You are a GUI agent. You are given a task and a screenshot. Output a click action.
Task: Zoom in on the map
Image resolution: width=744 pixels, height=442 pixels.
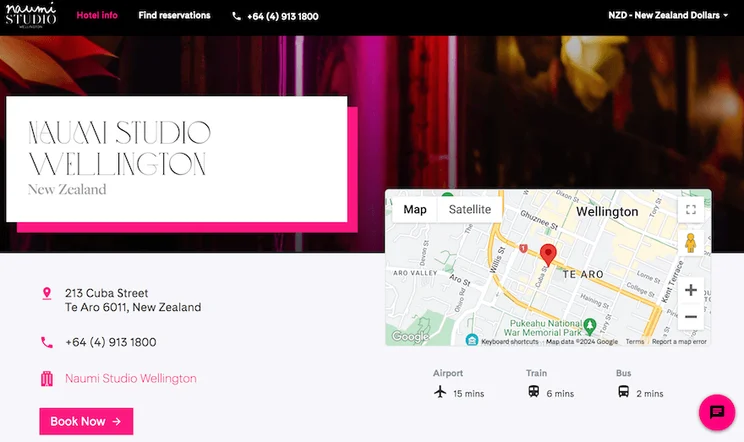tap(691, 290)
